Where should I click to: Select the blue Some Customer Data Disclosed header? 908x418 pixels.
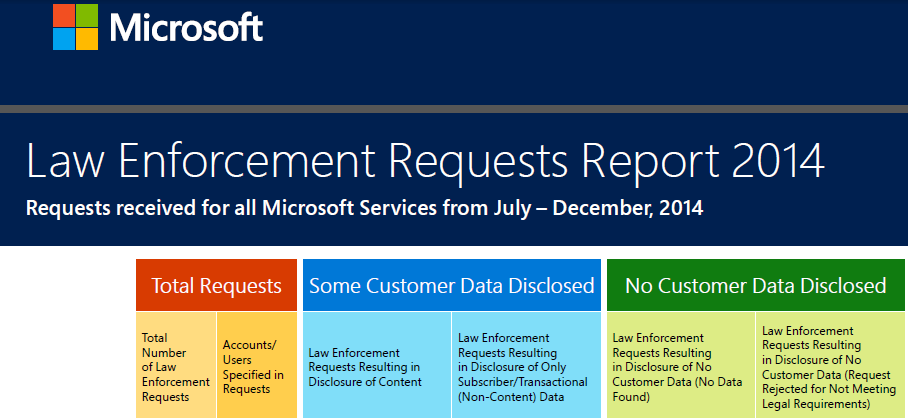[x=451, y=286]
